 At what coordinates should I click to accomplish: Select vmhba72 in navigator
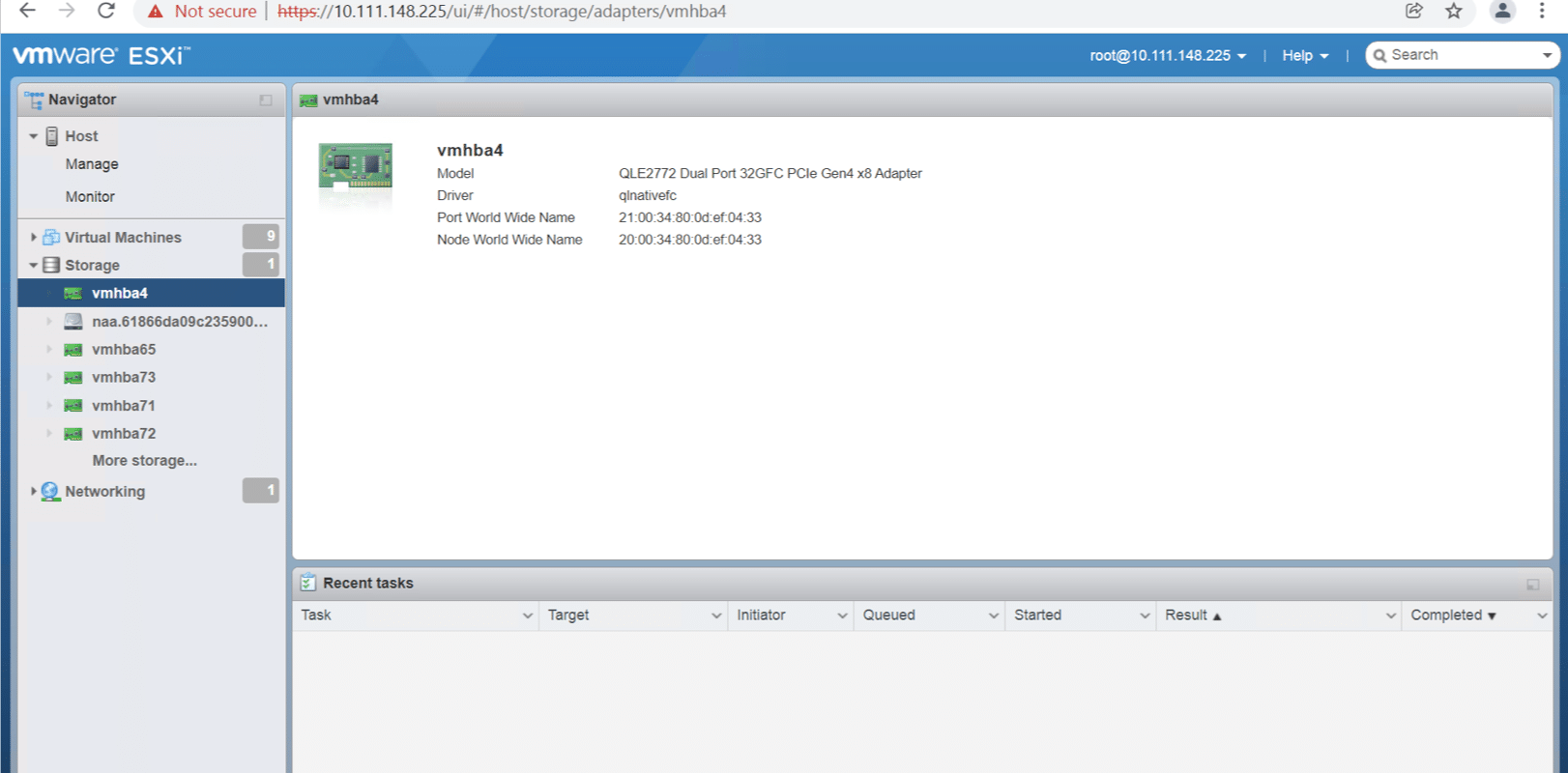point(124,434)
